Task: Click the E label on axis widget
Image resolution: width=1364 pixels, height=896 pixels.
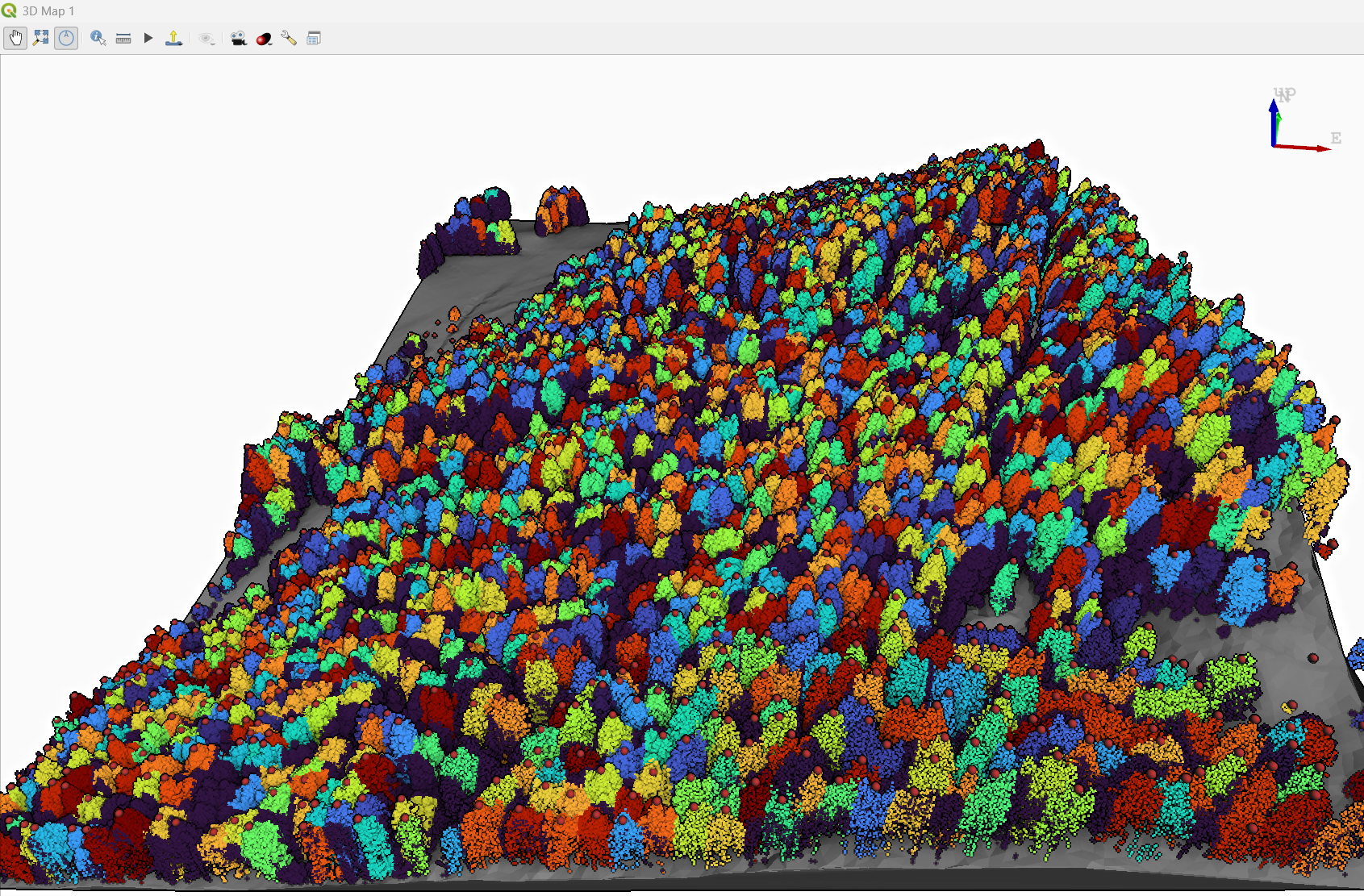Action: pos(1336,138)
